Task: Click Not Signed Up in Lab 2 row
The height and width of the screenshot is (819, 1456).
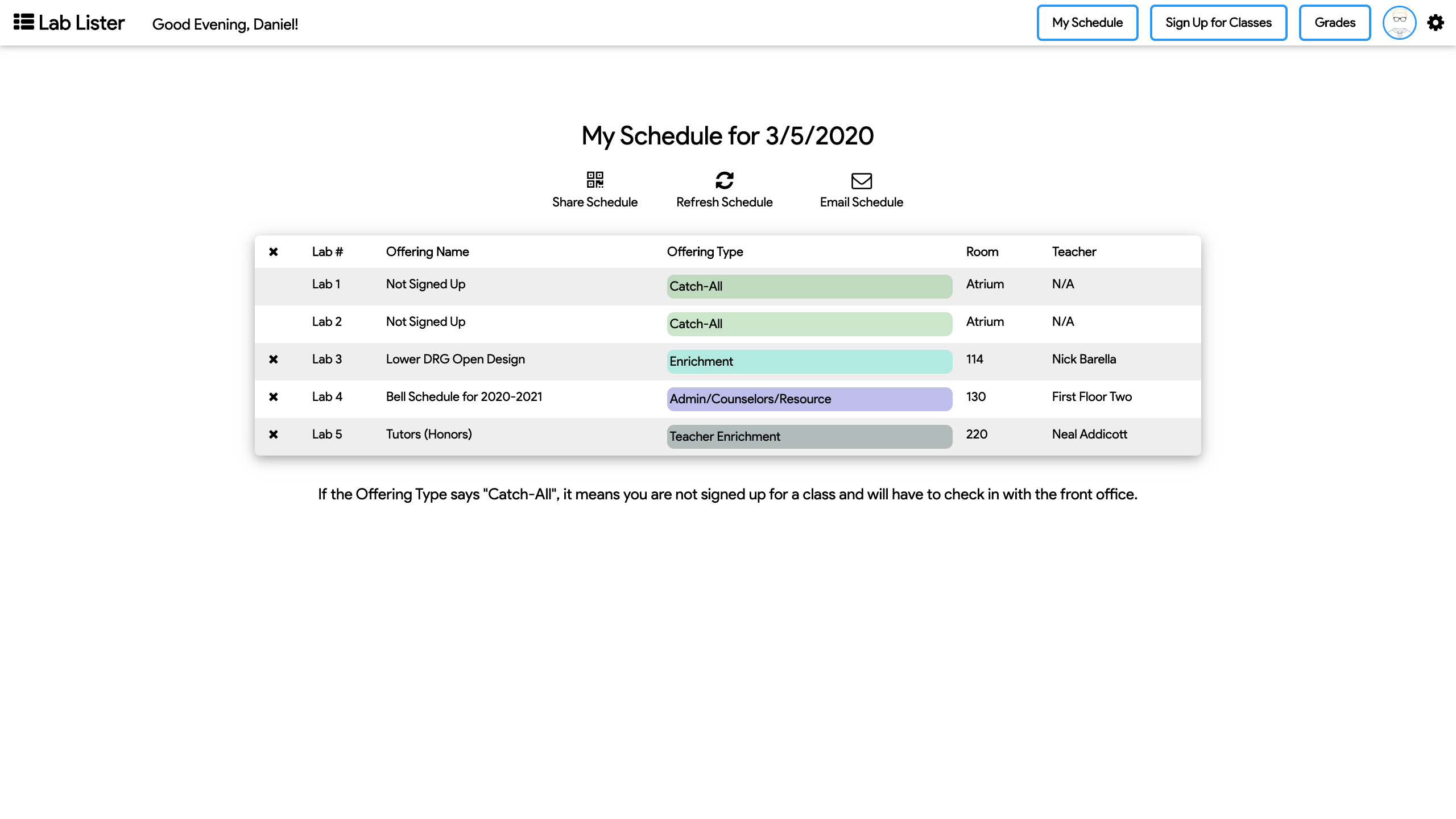Action: 425,322
